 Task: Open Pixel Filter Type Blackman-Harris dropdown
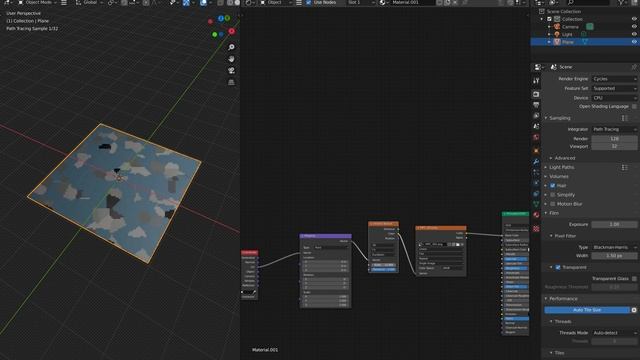pos(614,247)
